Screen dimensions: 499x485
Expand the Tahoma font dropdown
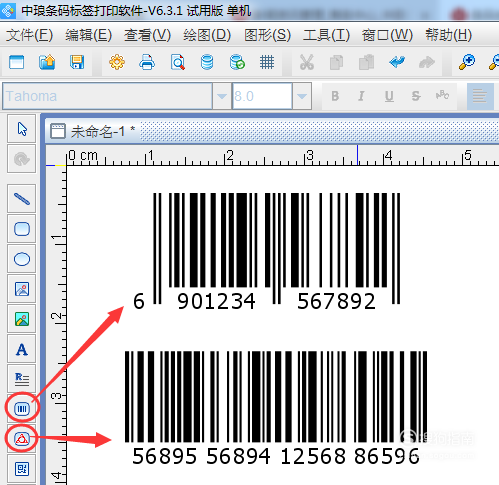[x=222, y=96]
